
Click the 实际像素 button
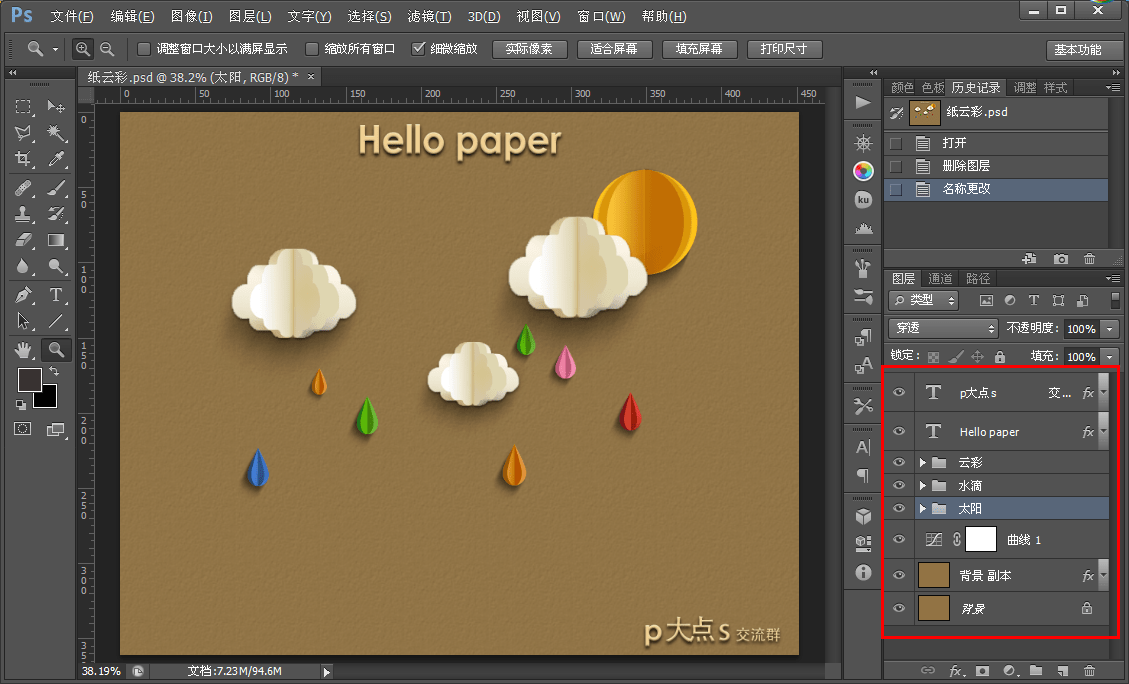coord(529,49)
